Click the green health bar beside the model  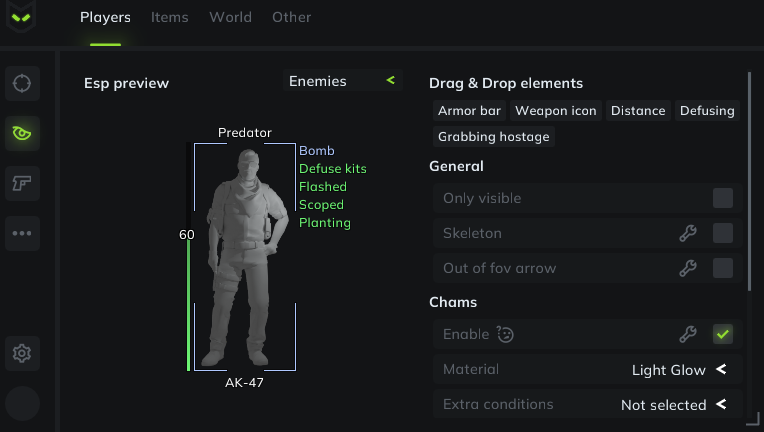pos(188,306)
